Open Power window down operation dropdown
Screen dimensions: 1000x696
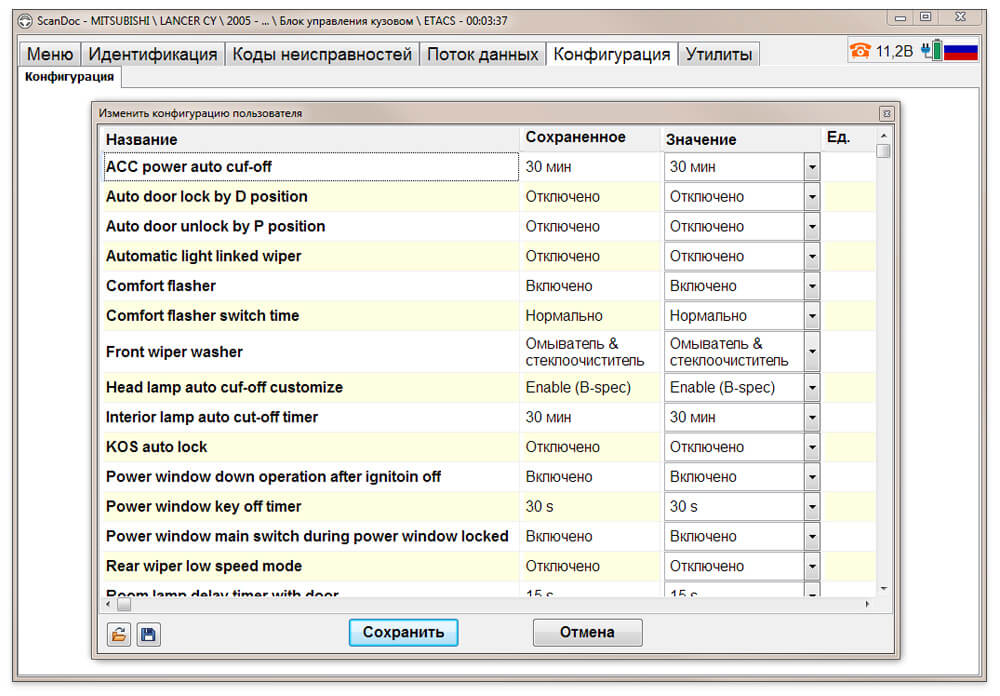812,477
